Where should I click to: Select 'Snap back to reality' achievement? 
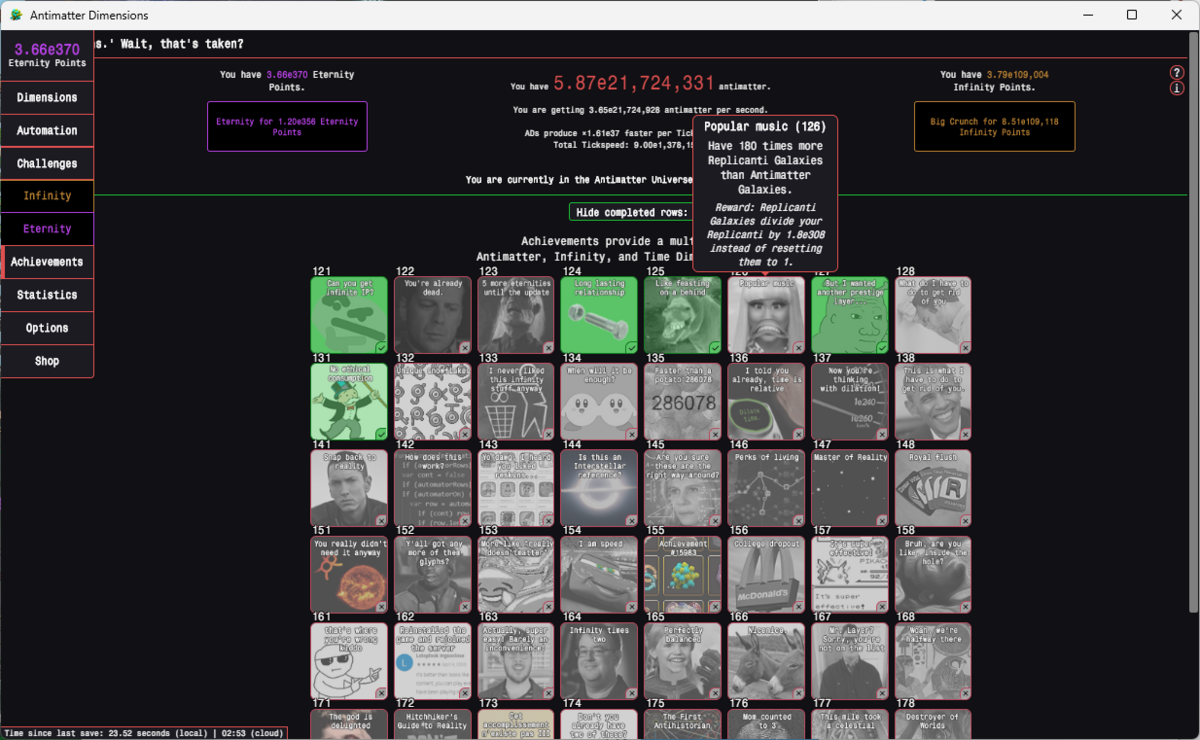tap(349, 488)
